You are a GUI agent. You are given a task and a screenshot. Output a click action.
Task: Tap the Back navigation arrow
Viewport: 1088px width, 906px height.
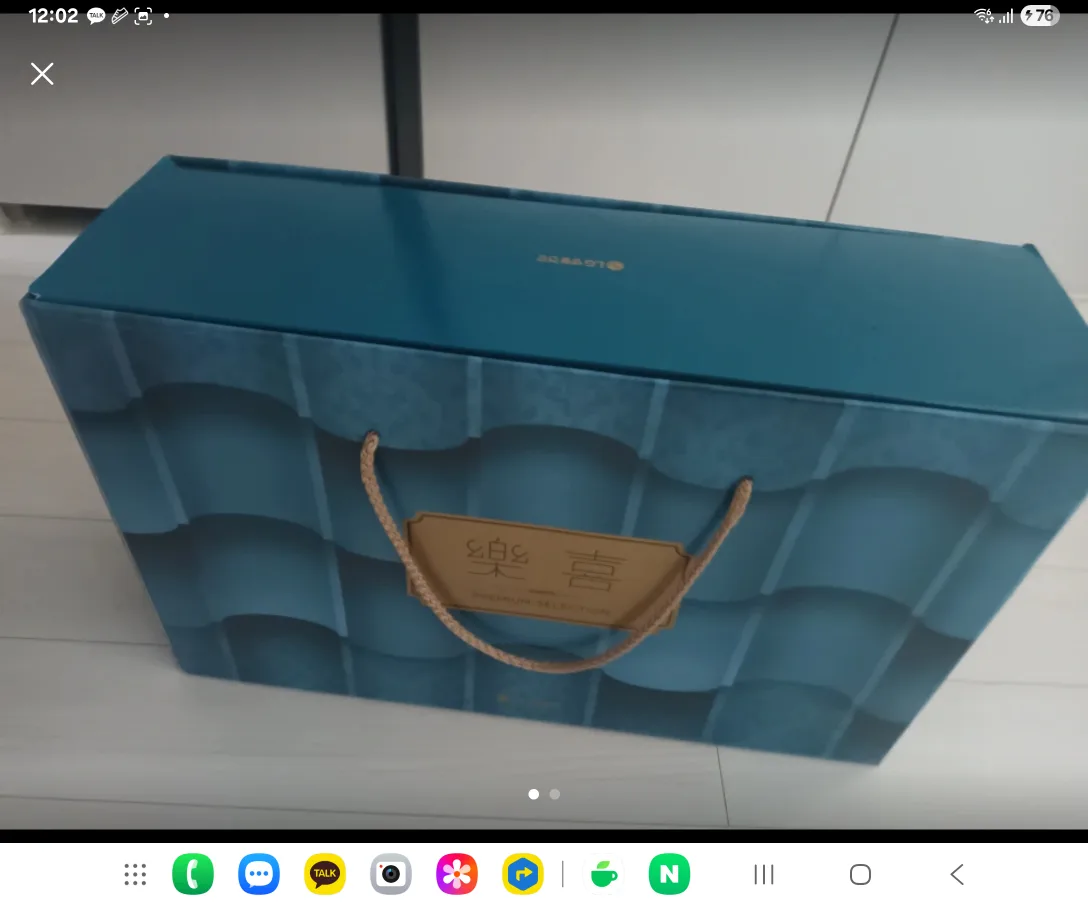click(957, 875)
